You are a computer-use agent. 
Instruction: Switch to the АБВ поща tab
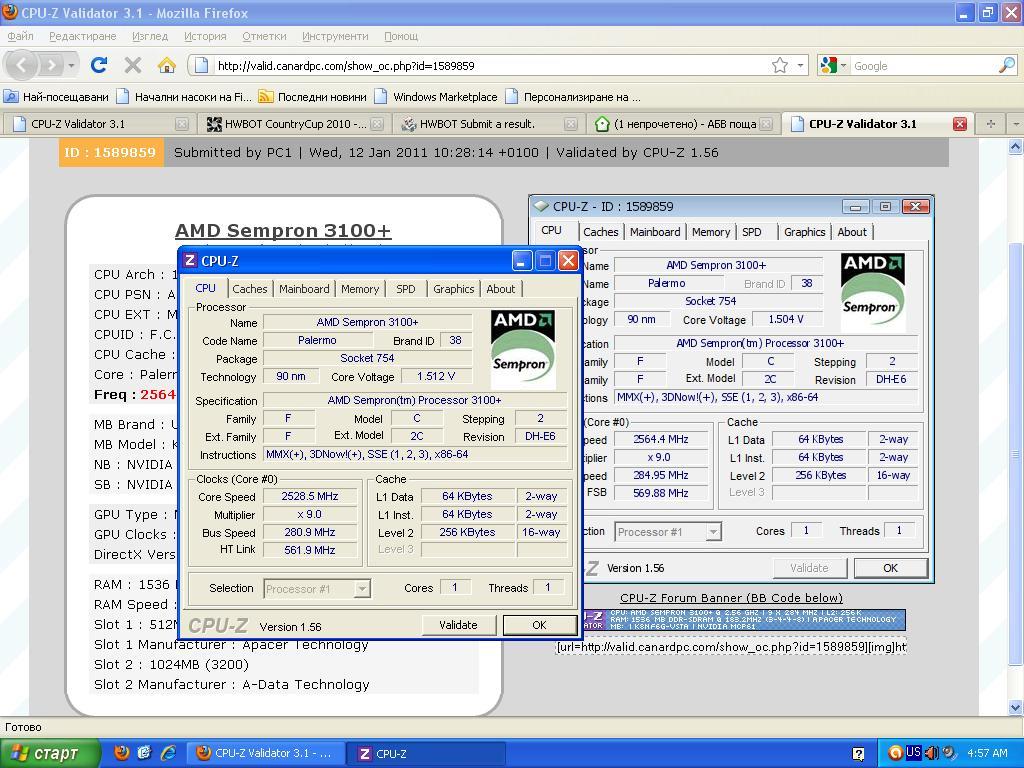click(683, 123)
